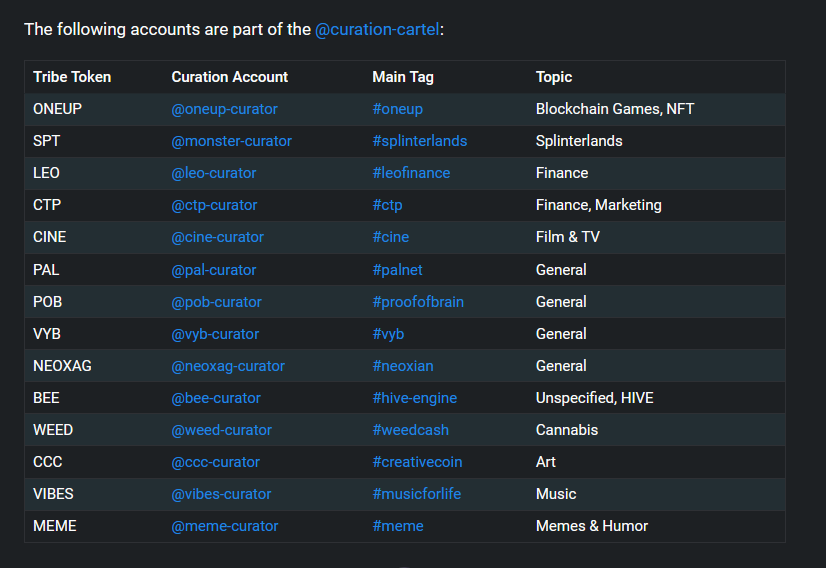826x568 pixels.
Task: Visit the @monster-curator profile link
Action: click(231, 141)
